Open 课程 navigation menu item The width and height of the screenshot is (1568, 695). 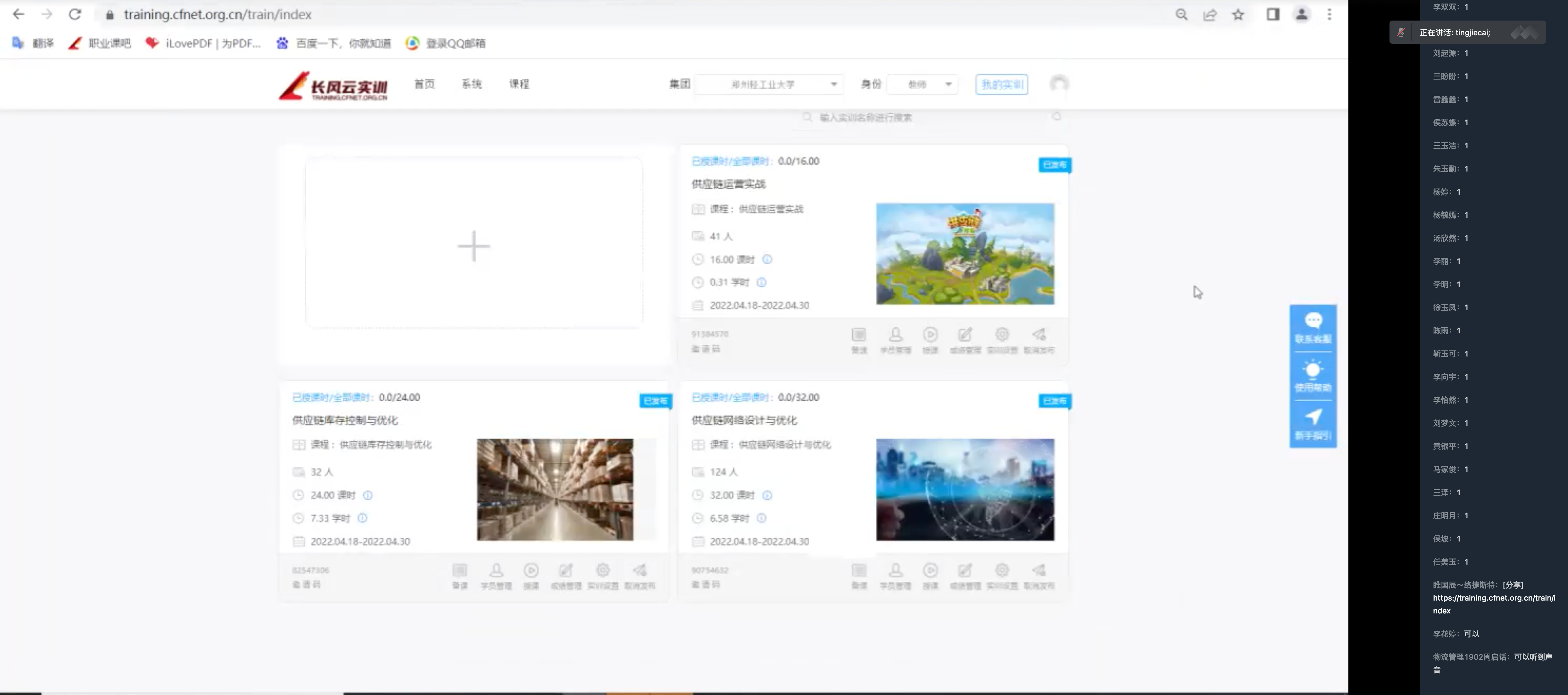click(x=518, y=84)
